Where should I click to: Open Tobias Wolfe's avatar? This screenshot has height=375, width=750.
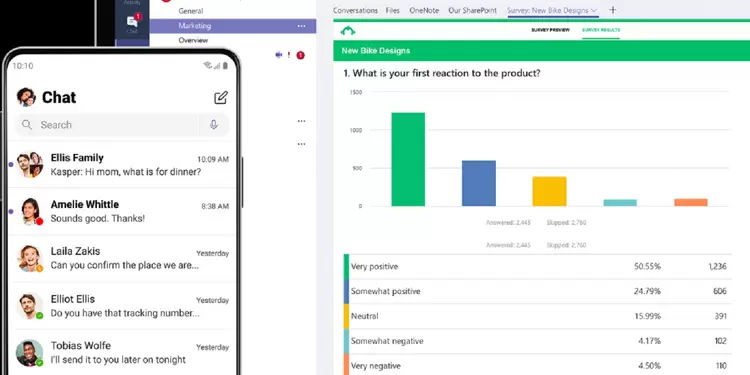click(30, 353)
